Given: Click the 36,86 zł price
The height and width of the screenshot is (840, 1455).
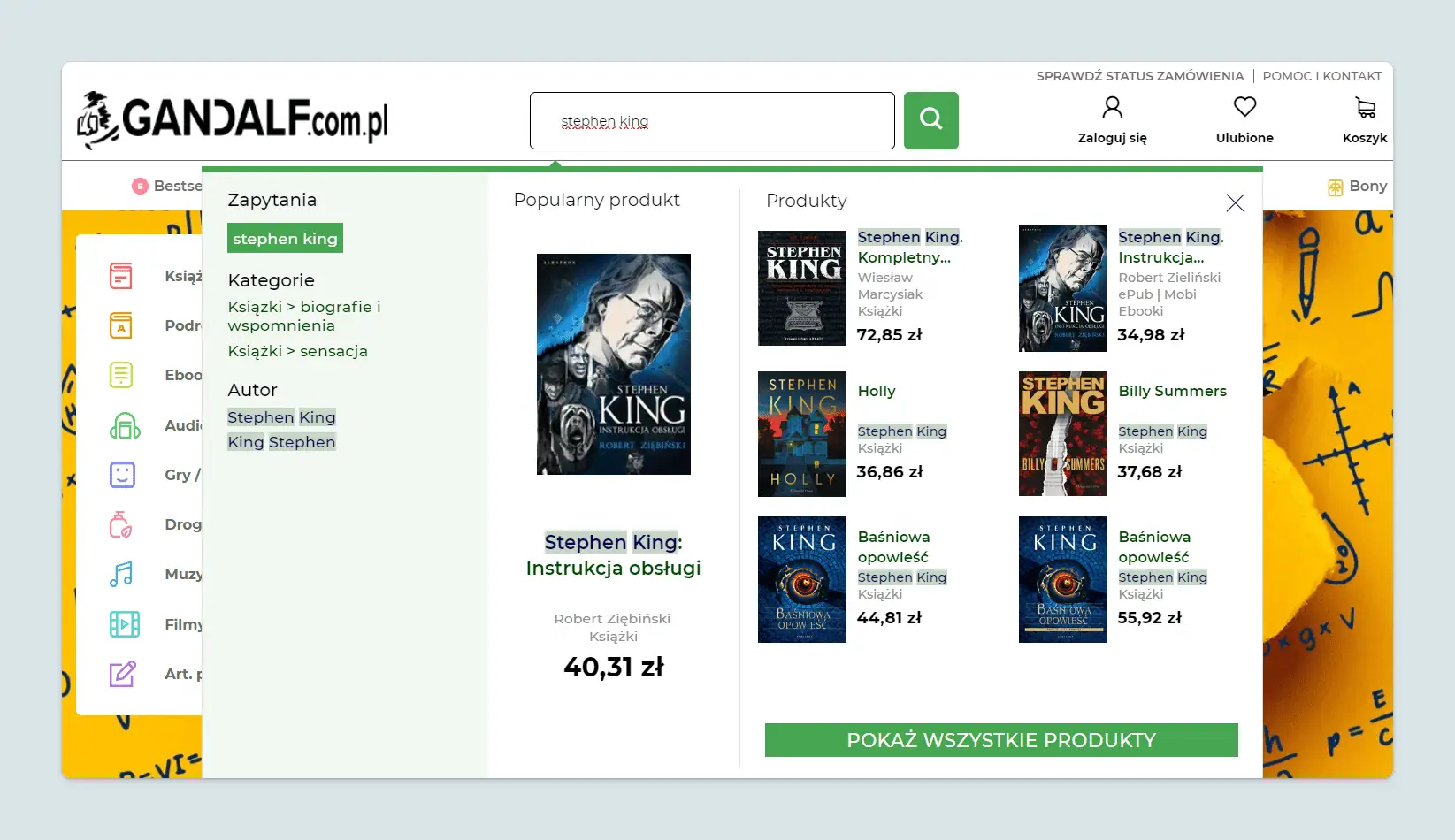Looking at the screenshot, I should click(x=890, y=472).
